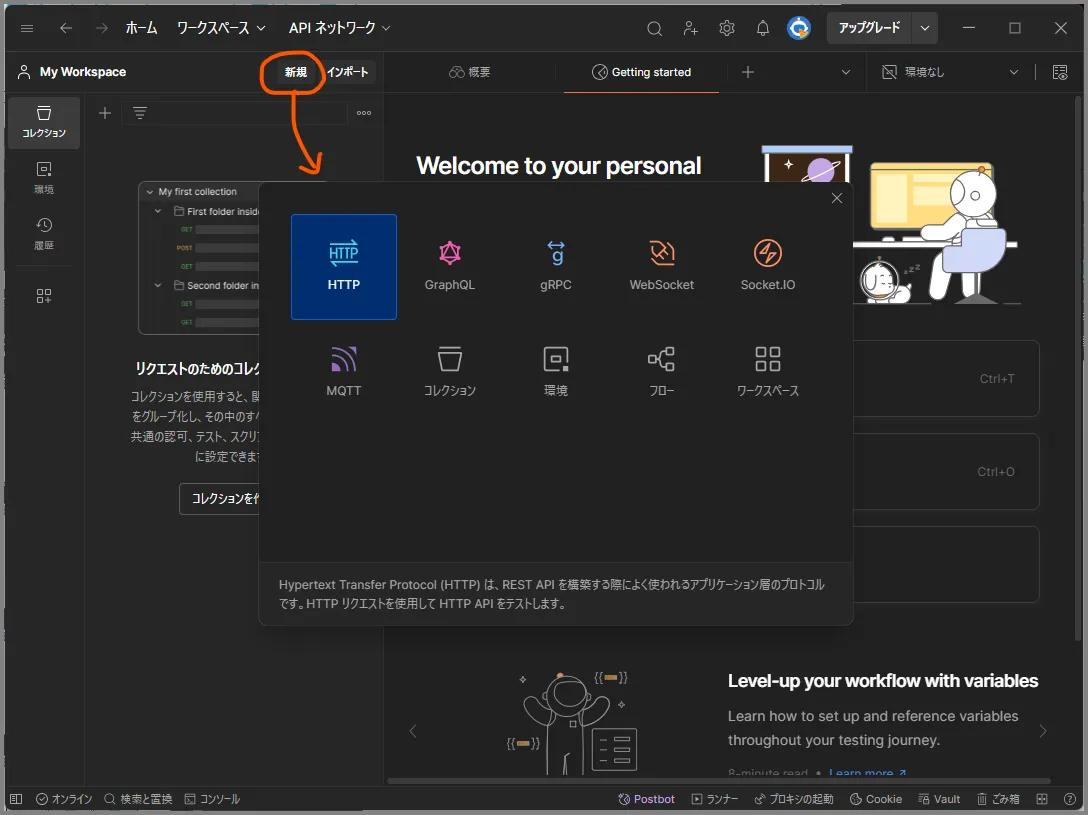
Task: Choose the GraphQL request type
Action: tap(450, 266)
